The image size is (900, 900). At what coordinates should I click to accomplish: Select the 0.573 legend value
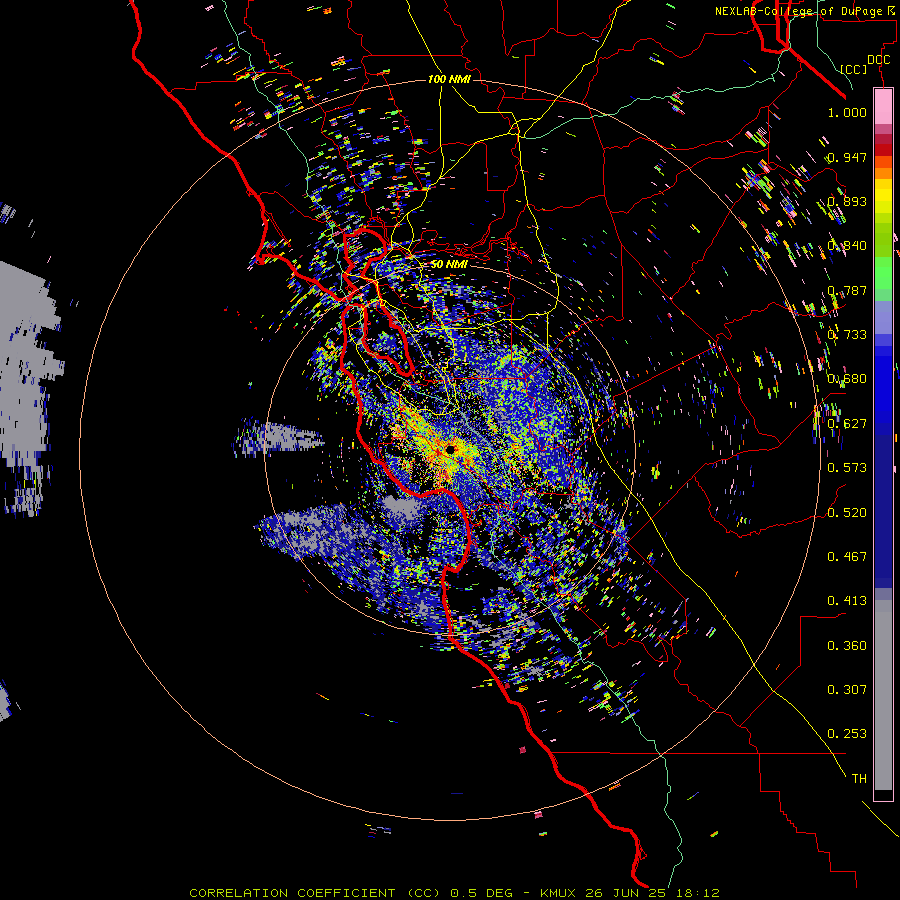pos(847,467)
